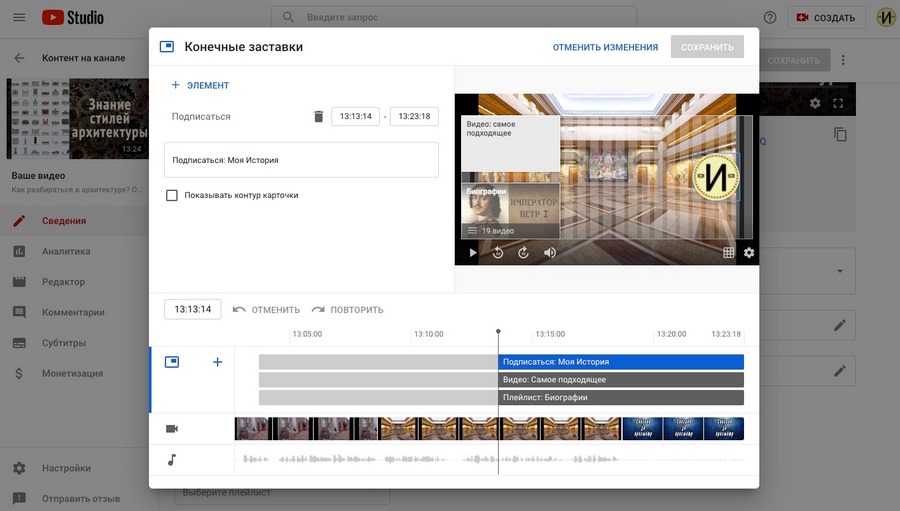Viewport: 900px width, 511px height.
Task: Click ЭЛЕМЕНТ to add a new element
Action: 200,86
